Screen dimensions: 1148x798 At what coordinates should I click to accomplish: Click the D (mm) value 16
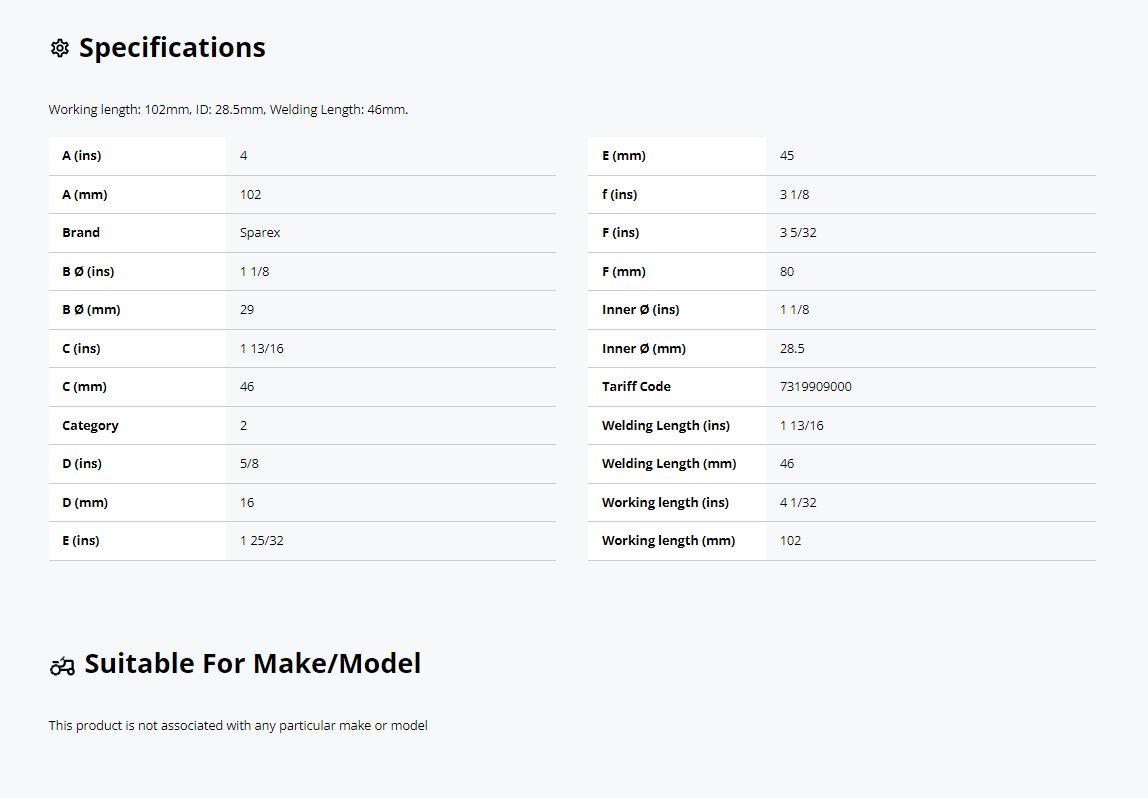(x=247, y=503)
